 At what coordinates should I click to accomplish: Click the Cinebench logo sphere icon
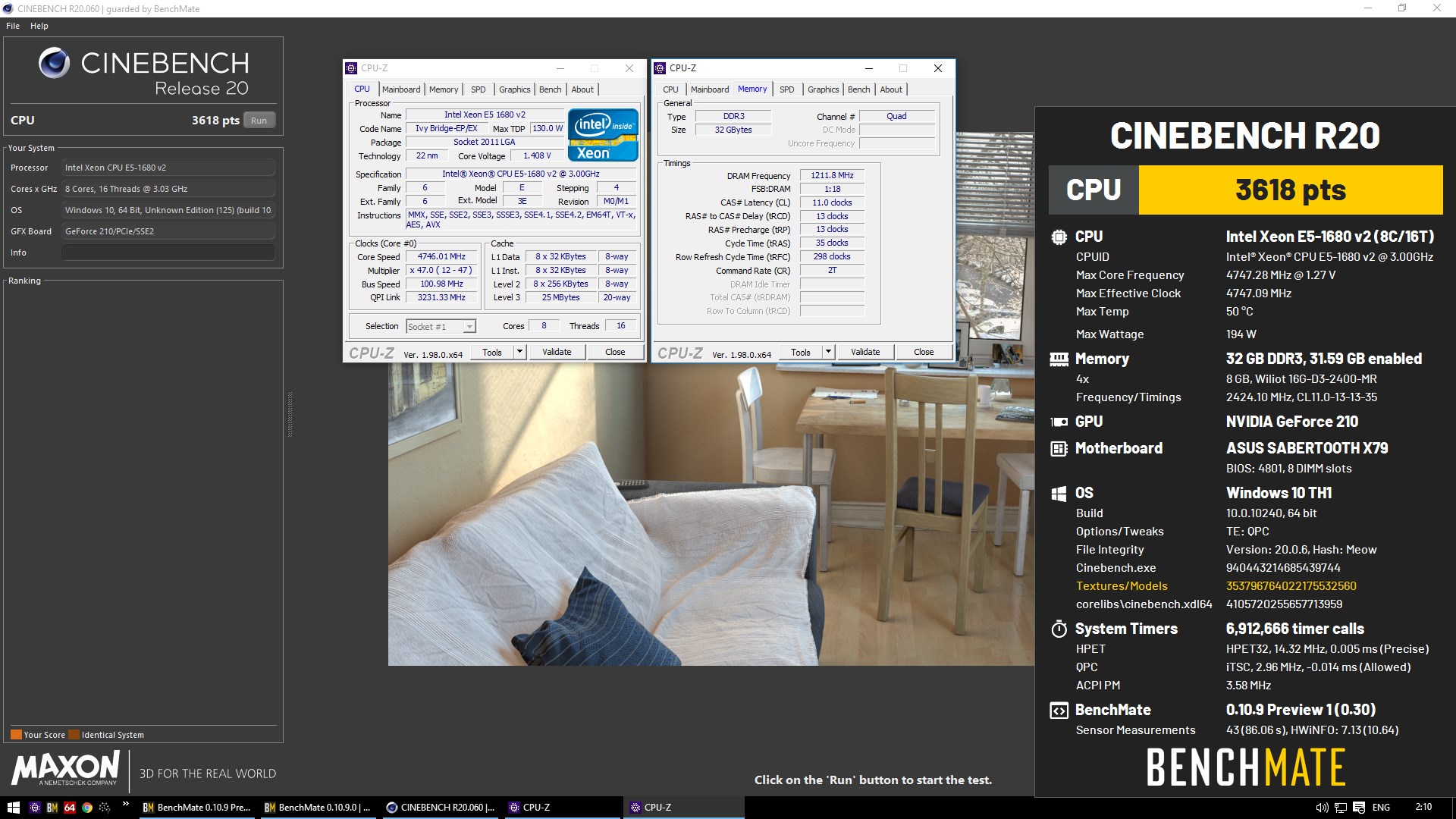54,63
